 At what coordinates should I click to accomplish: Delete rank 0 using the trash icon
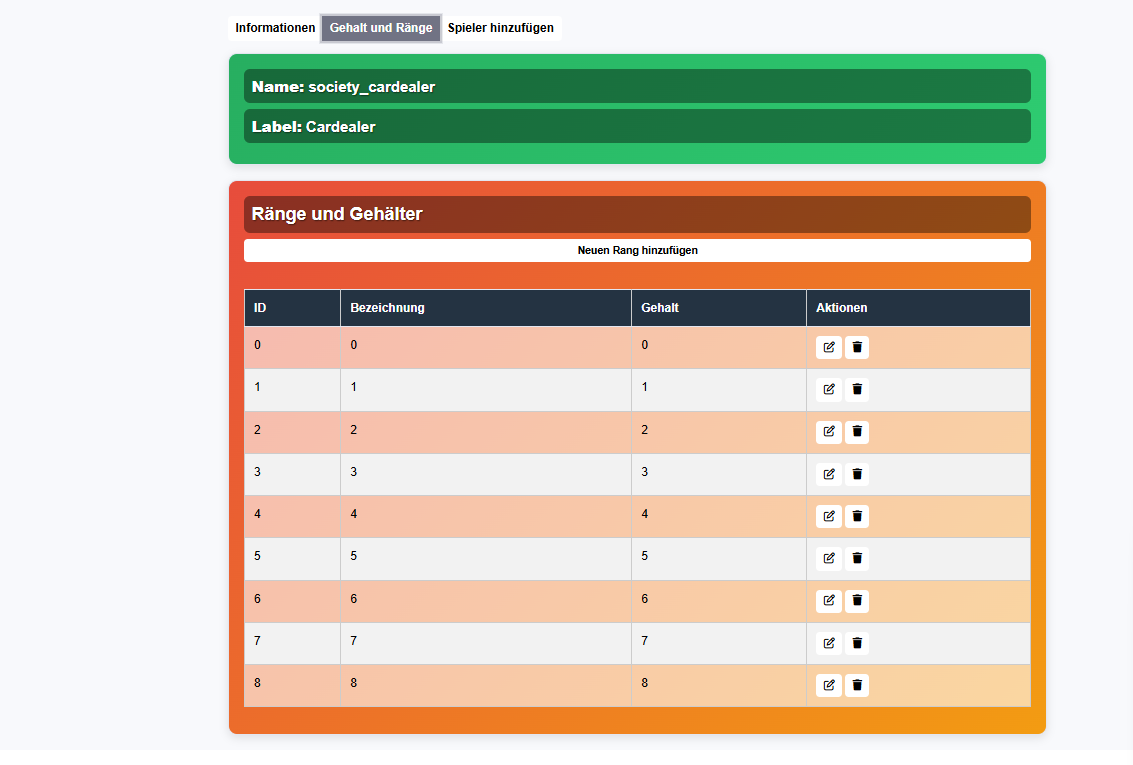[857, 348]
